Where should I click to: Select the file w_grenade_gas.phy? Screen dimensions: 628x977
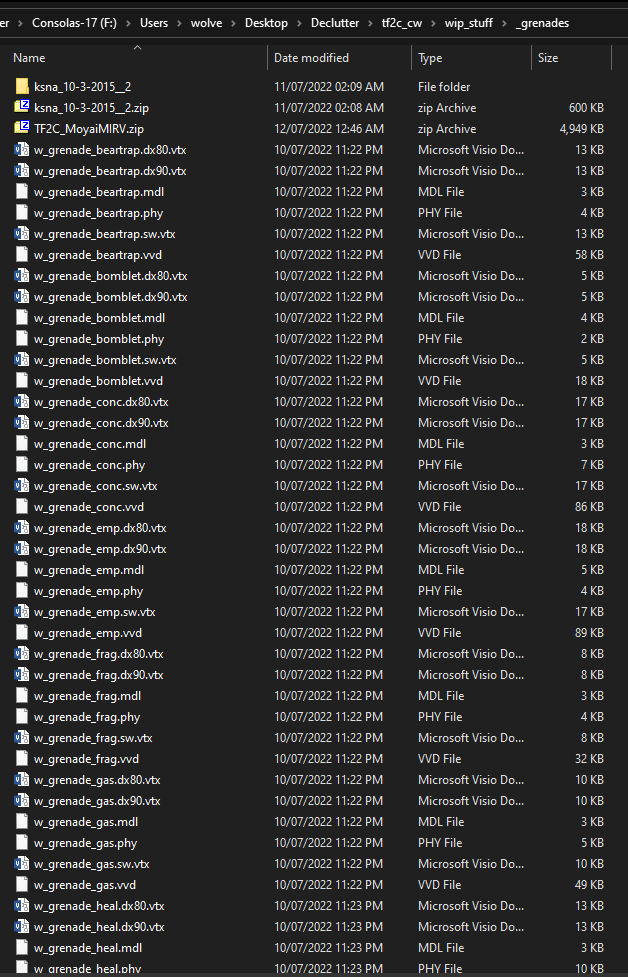point(85,843)
